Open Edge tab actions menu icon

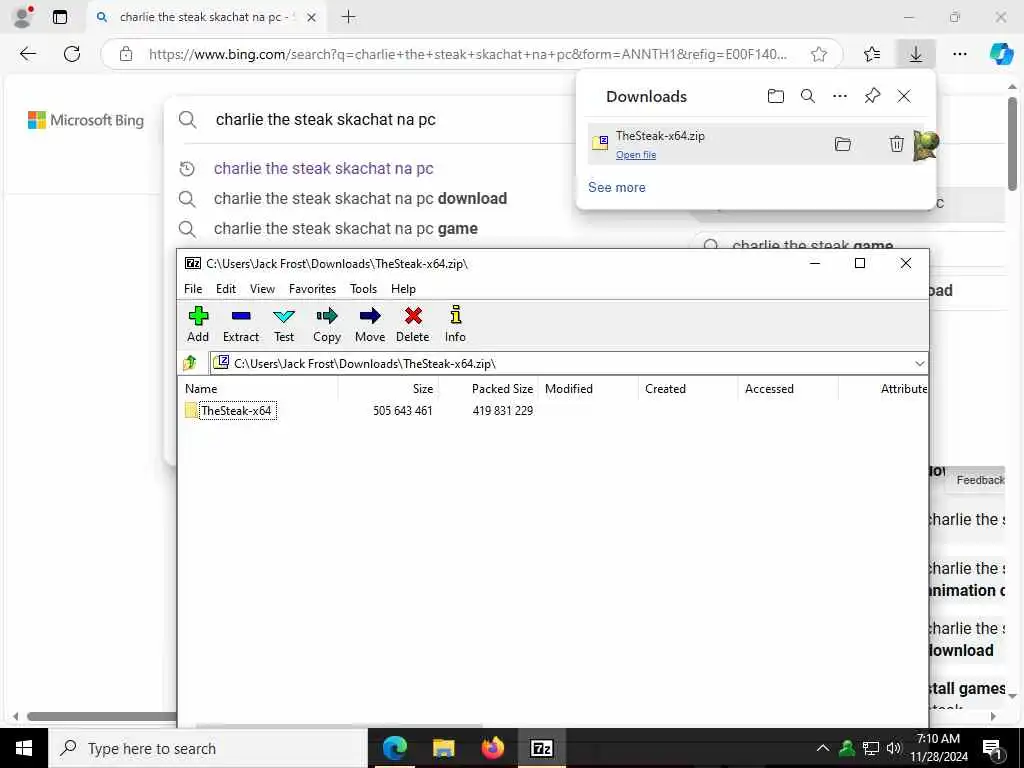tap(59, 17)
